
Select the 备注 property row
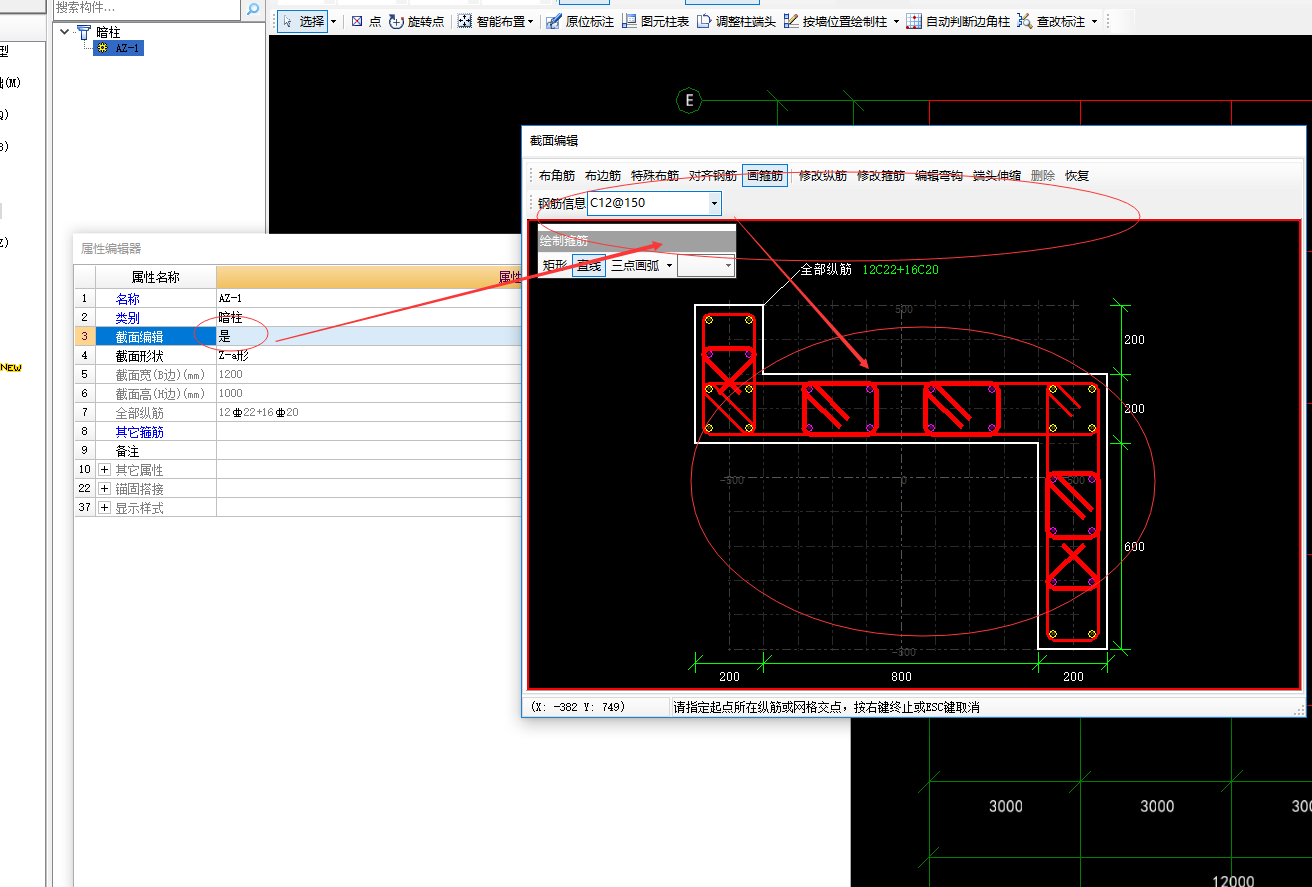(296, 451)
